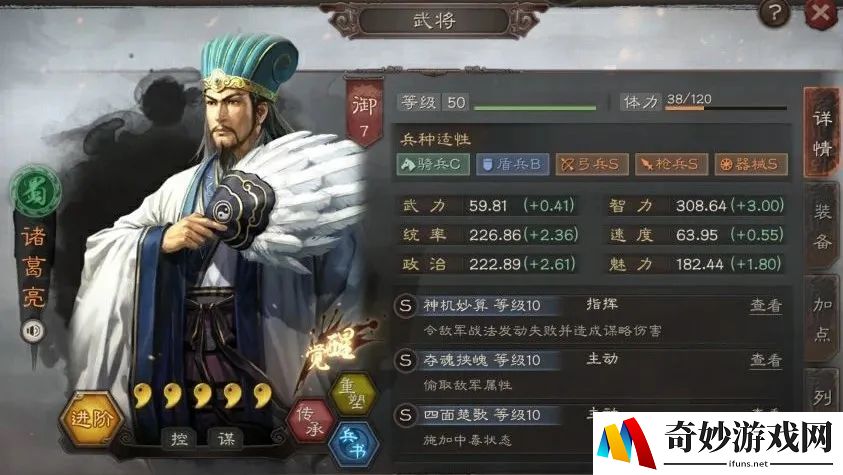Image resolution: width=843 pixels, height=475 pixels.
Task: Play the hero voice speaker icon
Action: click(32, 331)
